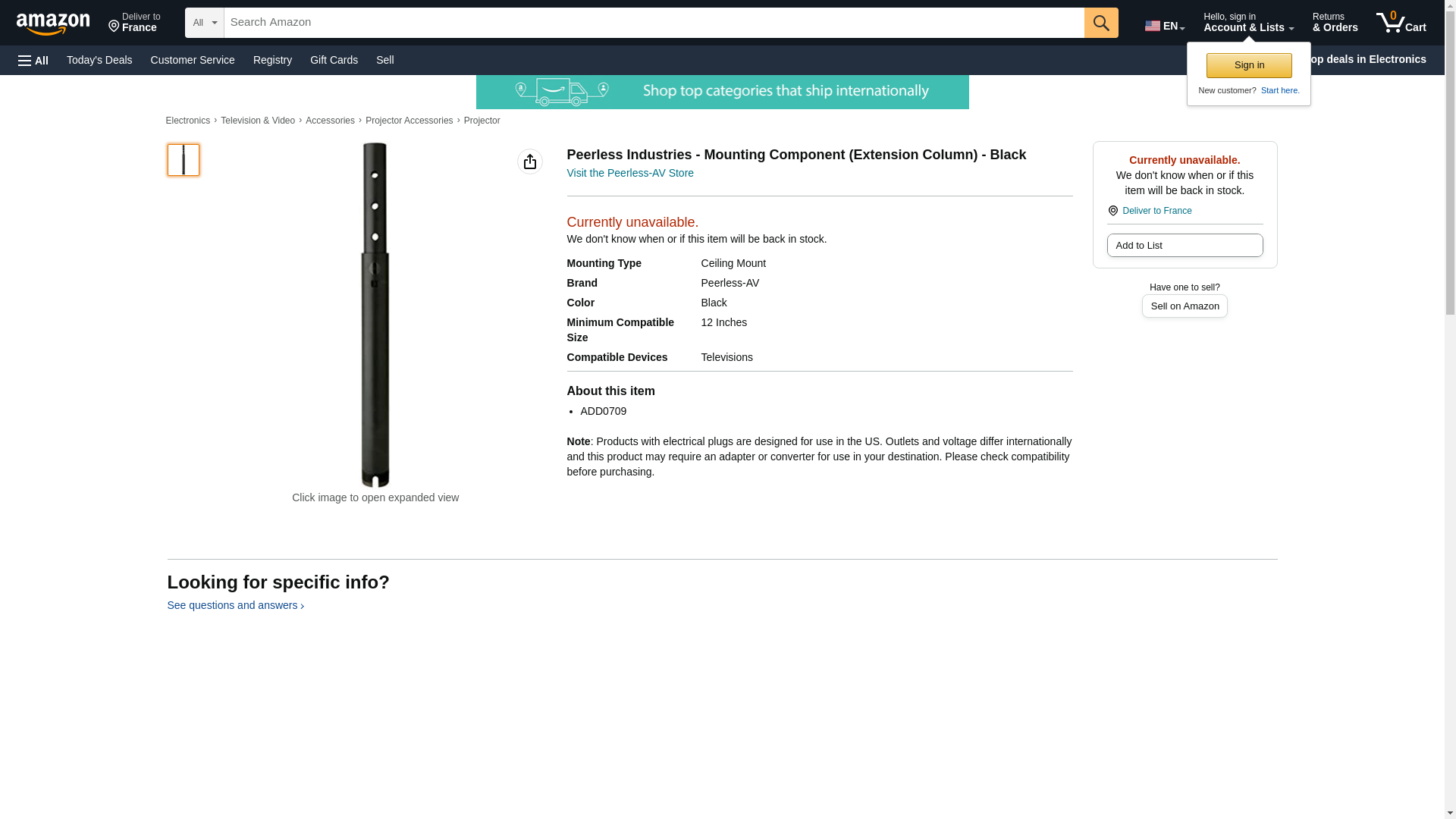This screenshot has height=819, width=1456.
Task: Click the share icon beside product image
Action: [x=530, y=162]
